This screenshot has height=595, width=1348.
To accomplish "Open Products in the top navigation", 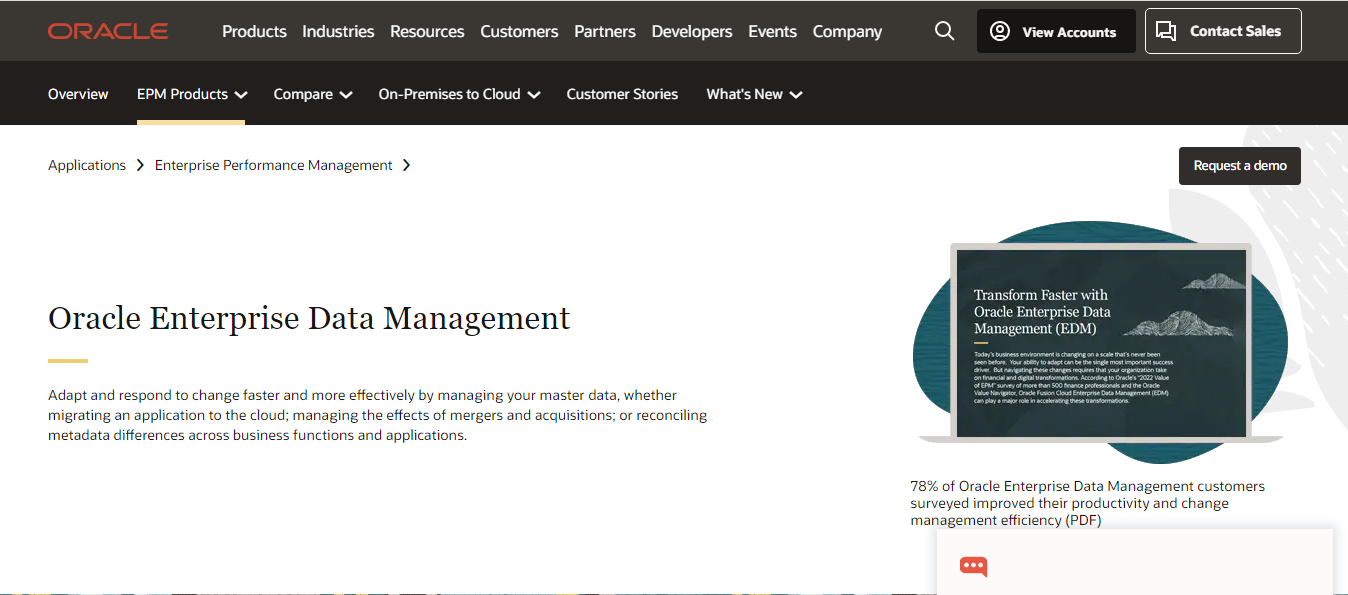I will click(254, 31).
